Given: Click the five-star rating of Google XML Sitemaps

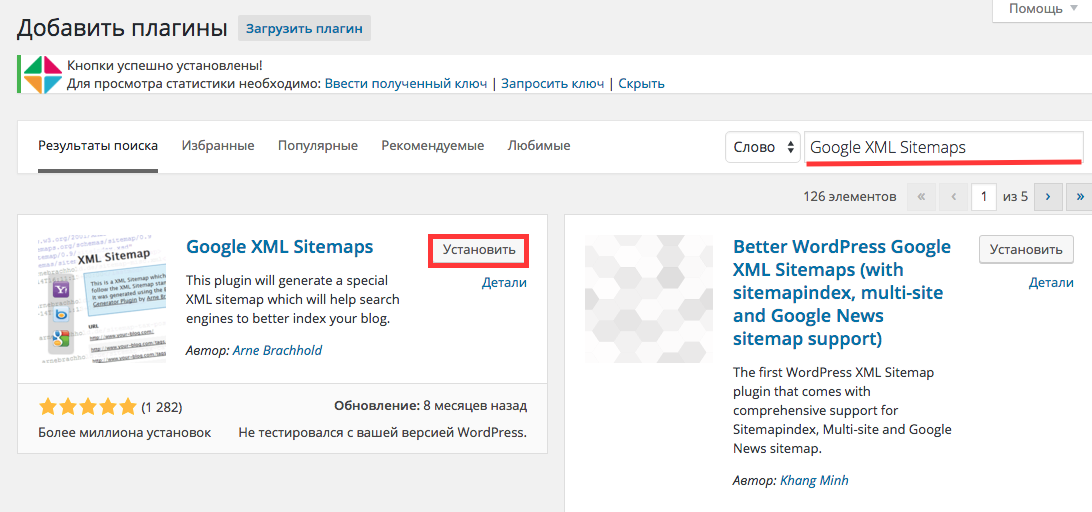Looking at the screenshot, I should pos(88,406).
